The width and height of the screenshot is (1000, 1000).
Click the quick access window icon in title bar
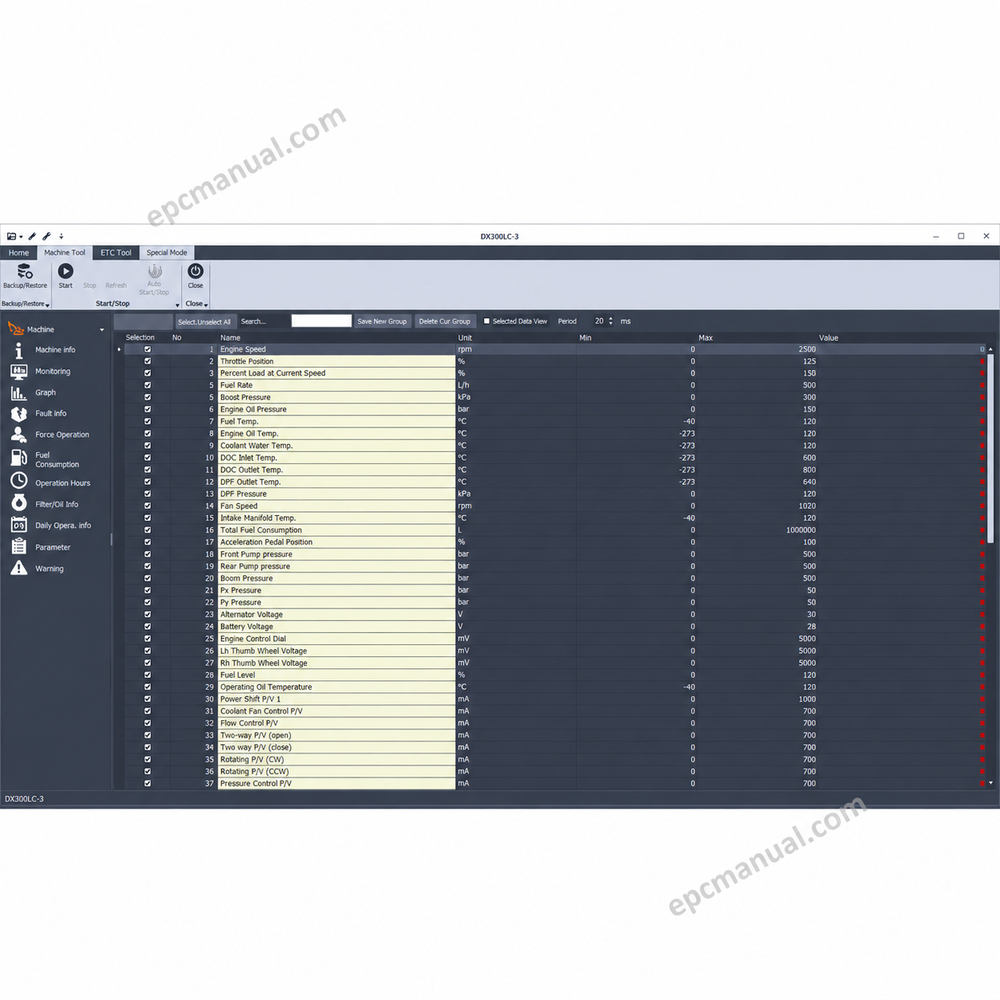11,237
